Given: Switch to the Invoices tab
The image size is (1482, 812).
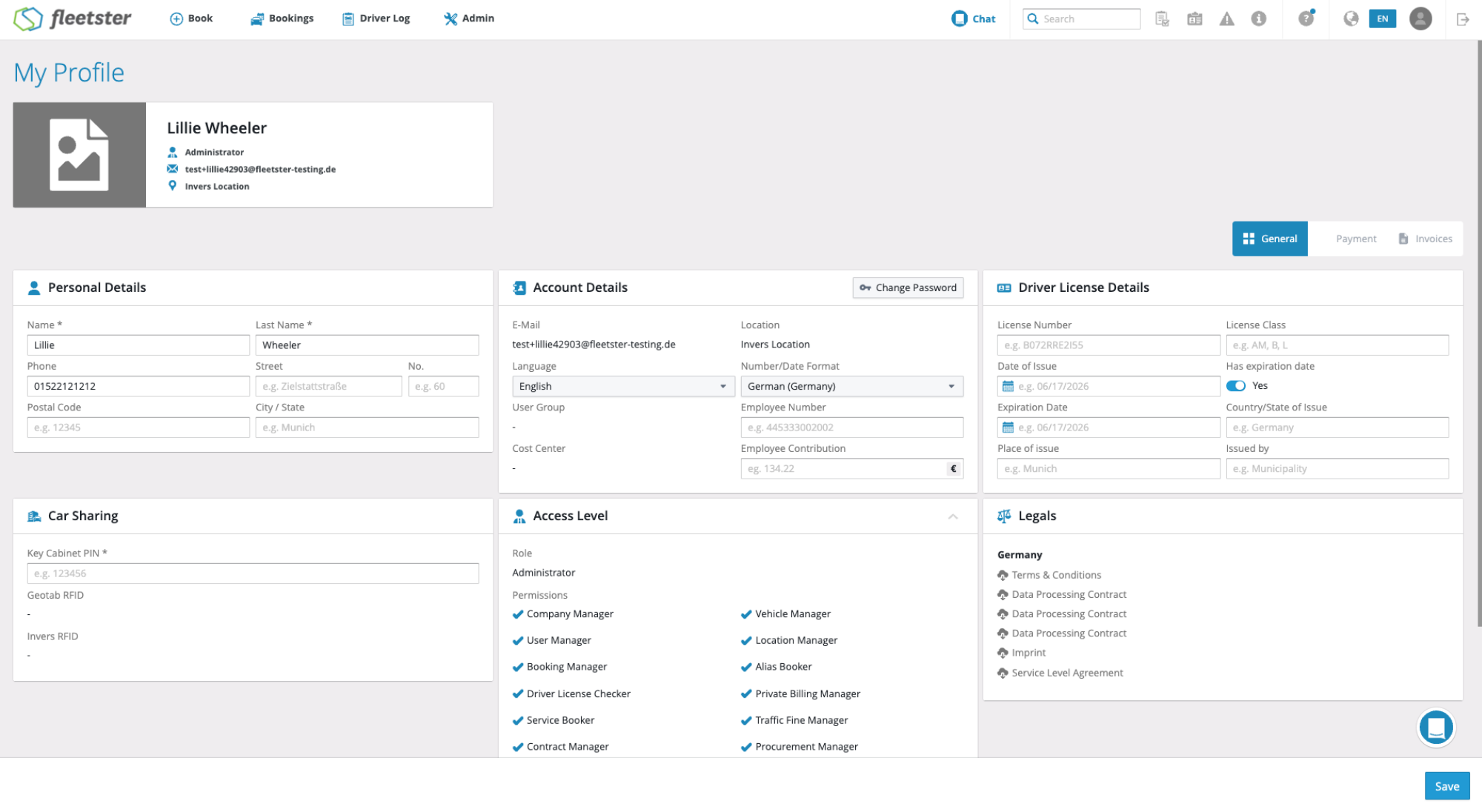Looking at the screenshot, I should point(1425,239).
